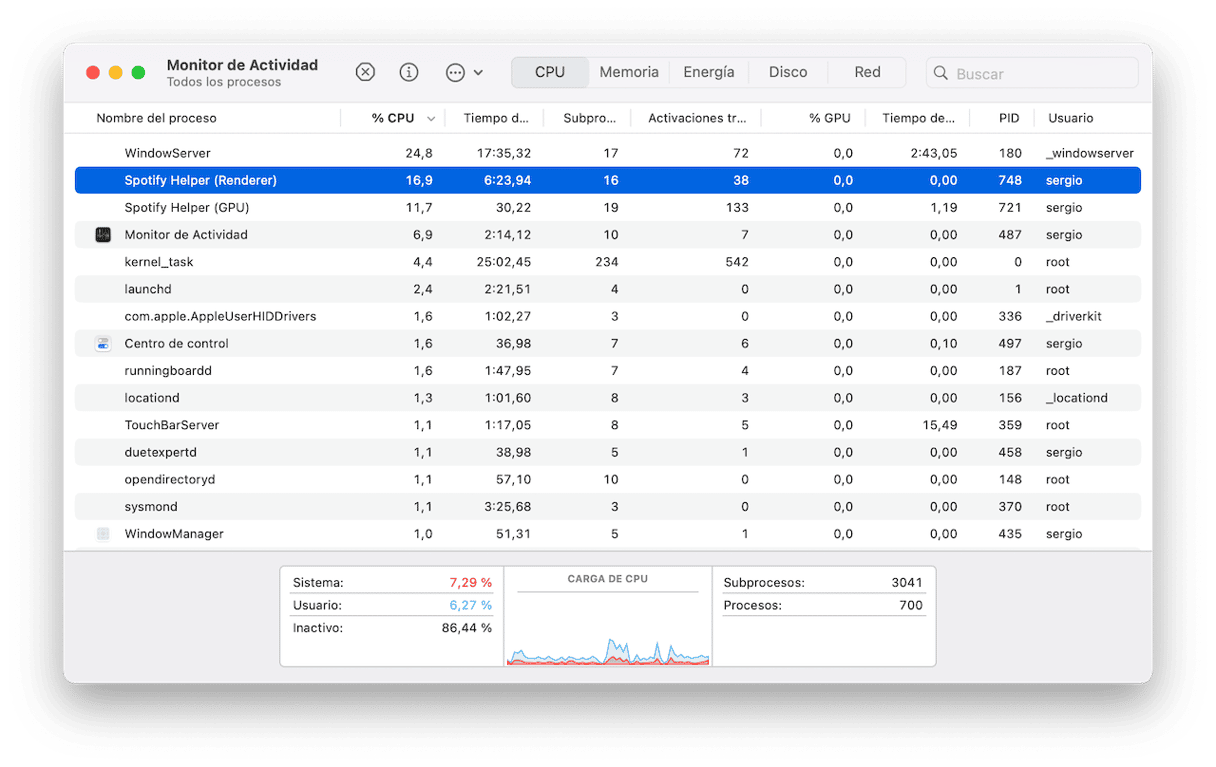Sort by PID column header
The image size is (1216, 767).
coord(1009,118)
